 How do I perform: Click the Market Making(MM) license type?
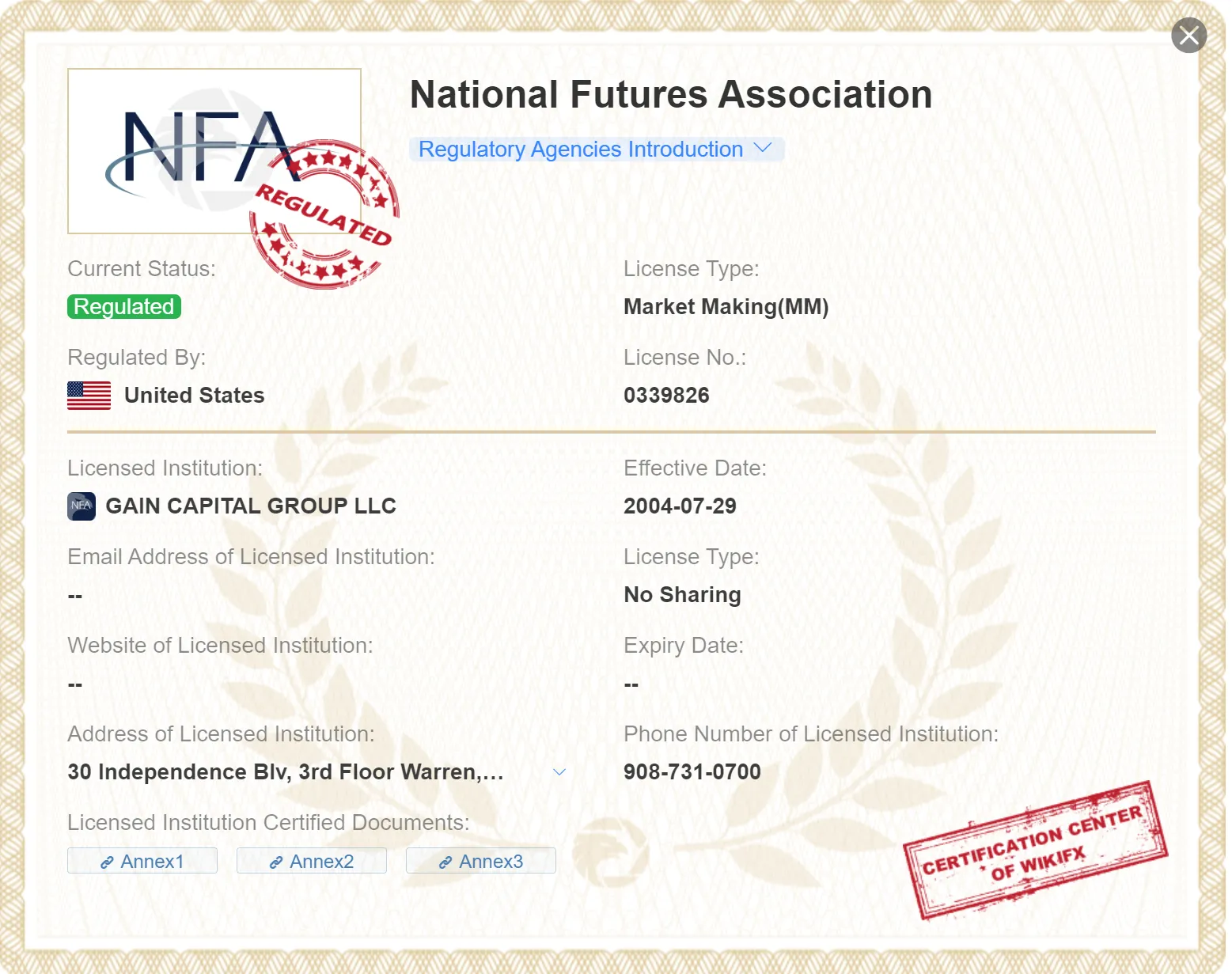[726, 307]
